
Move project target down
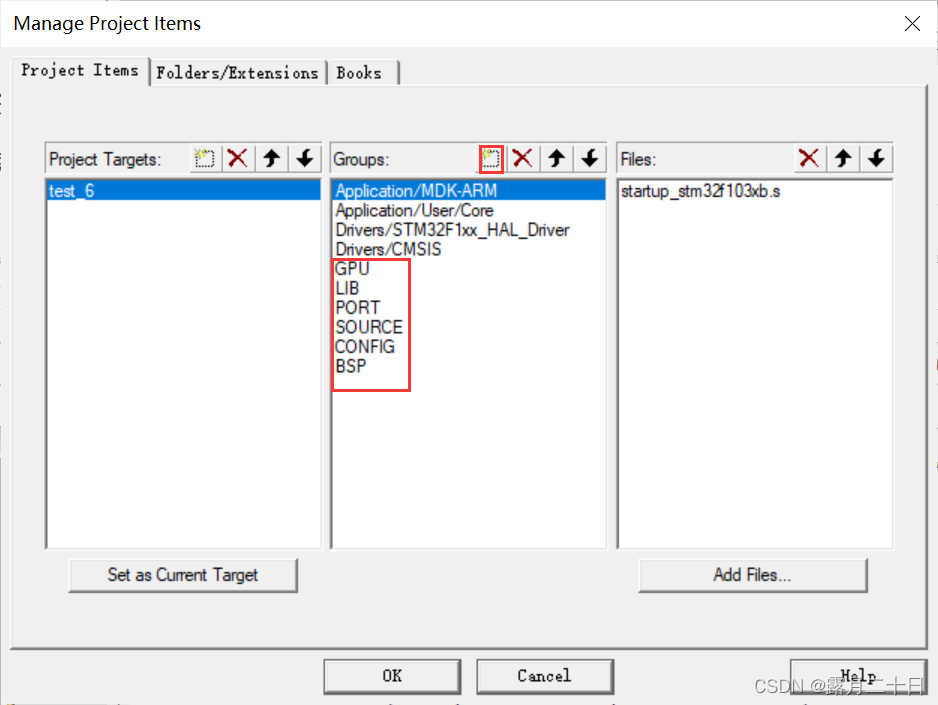305,158
